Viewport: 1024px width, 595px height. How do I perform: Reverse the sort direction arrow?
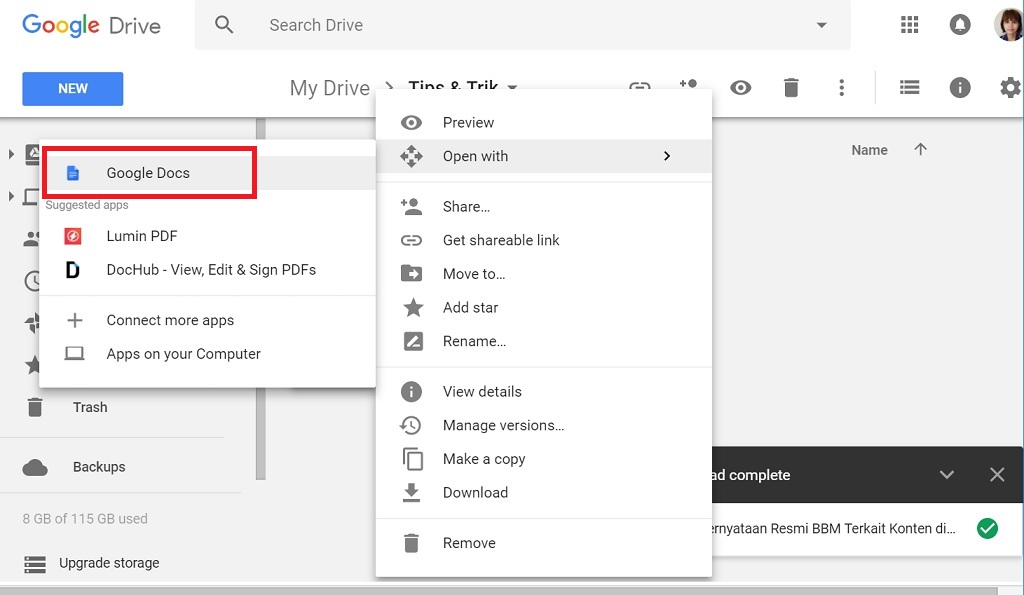921,150
